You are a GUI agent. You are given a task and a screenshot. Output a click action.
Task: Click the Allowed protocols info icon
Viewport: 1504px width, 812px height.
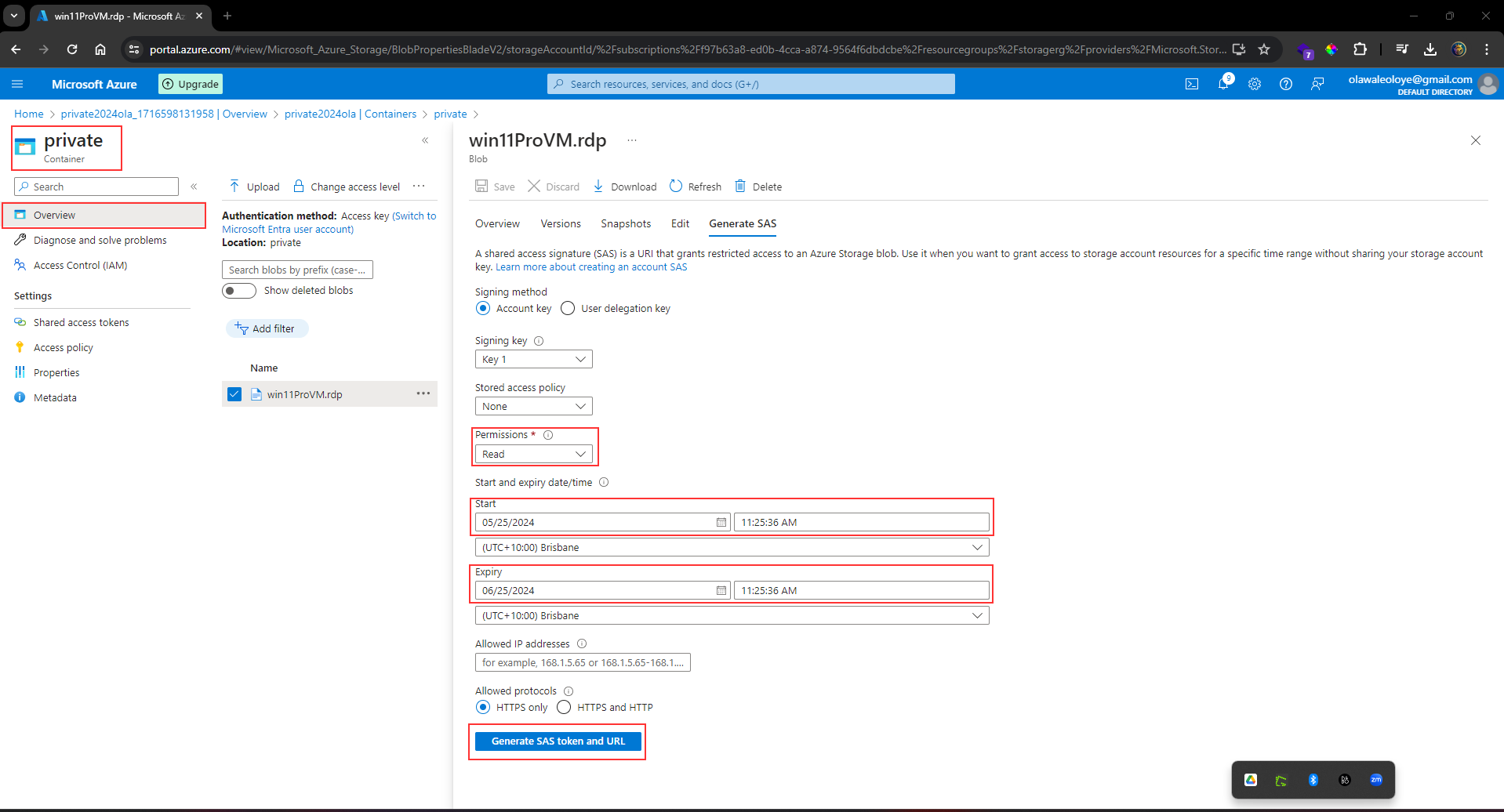pyautogui.click(x=569, y=691)
